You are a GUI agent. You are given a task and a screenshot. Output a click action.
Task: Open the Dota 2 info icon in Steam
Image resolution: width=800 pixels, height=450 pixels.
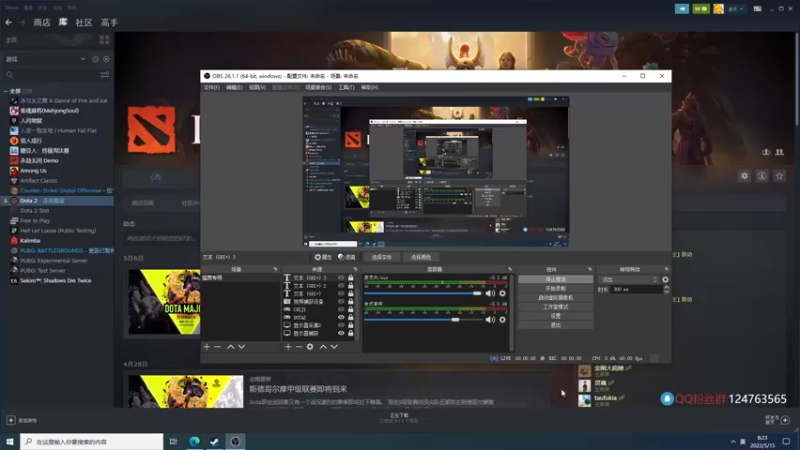762,176
